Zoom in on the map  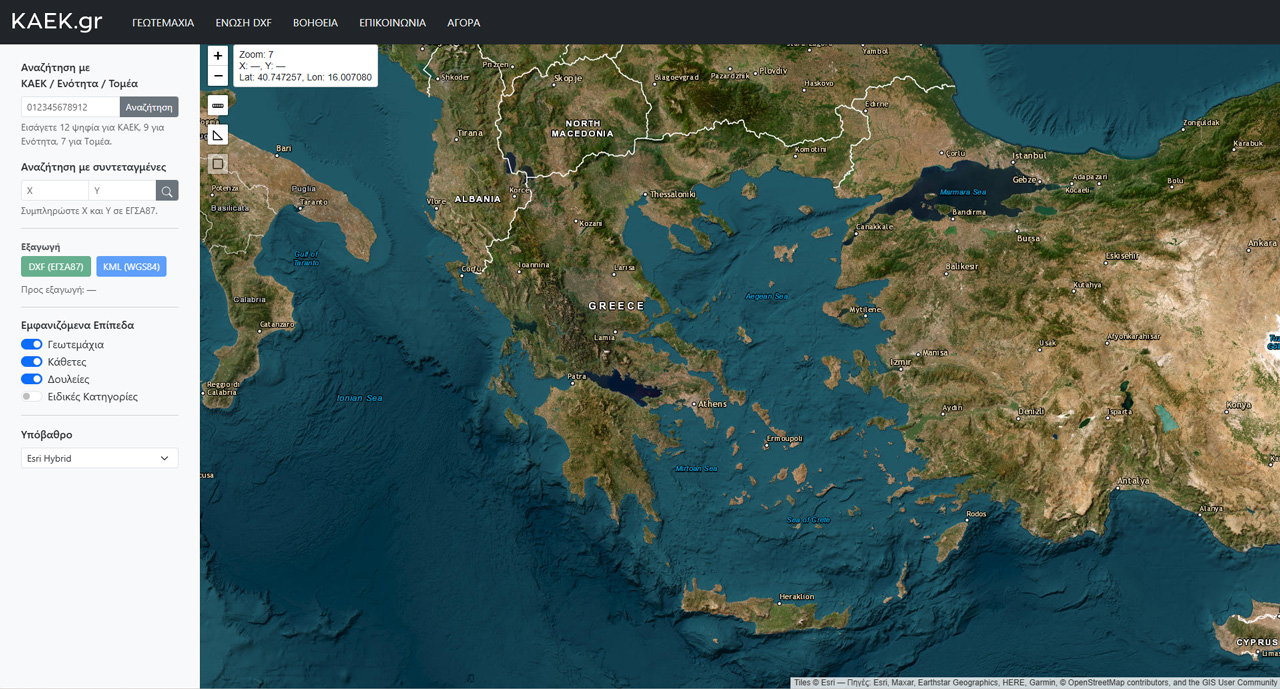[x=218, y=55]
